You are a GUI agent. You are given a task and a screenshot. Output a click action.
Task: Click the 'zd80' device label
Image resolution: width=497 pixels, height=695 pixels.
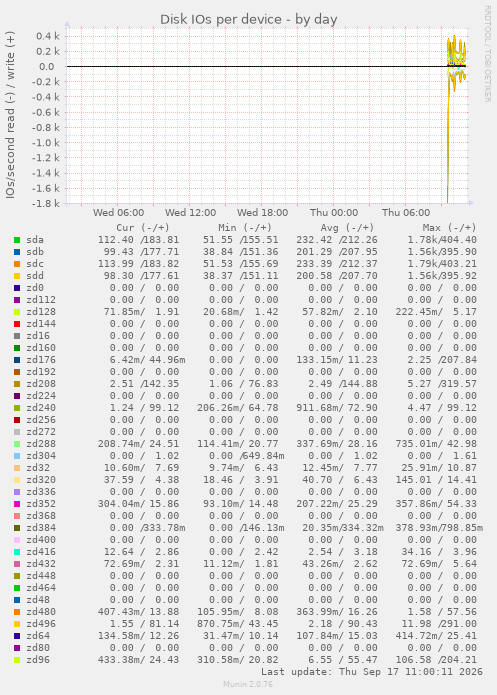[x=38, y=648]
